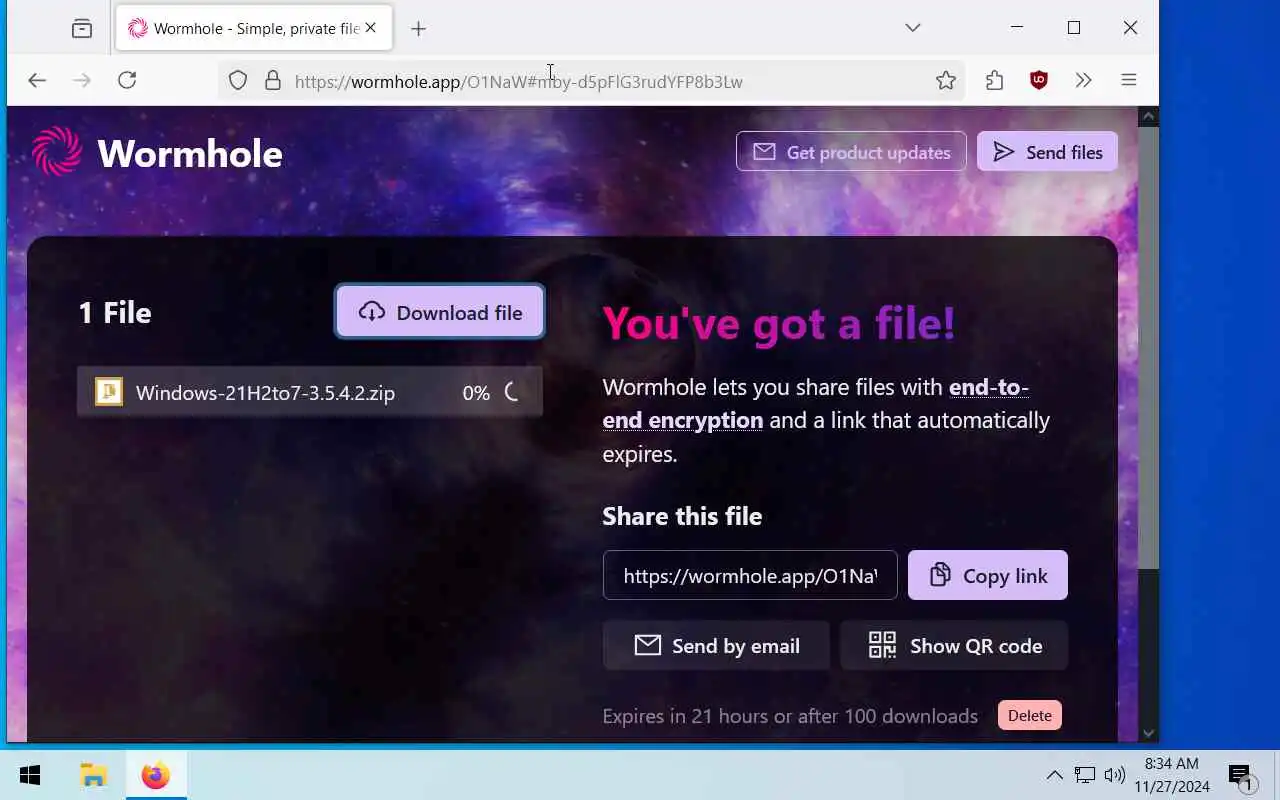Focus the wormhole.app address bar
This screenshot has height=800, width=1280.
tap(590, 81)
